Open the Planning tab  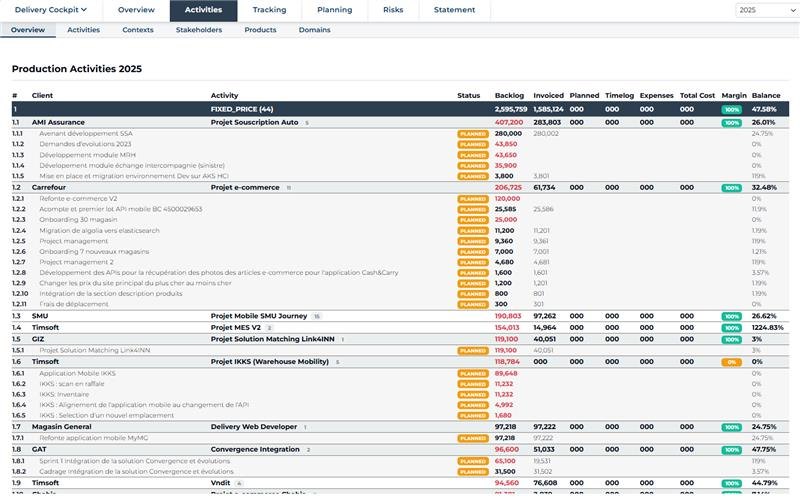(x=334, y=10)
